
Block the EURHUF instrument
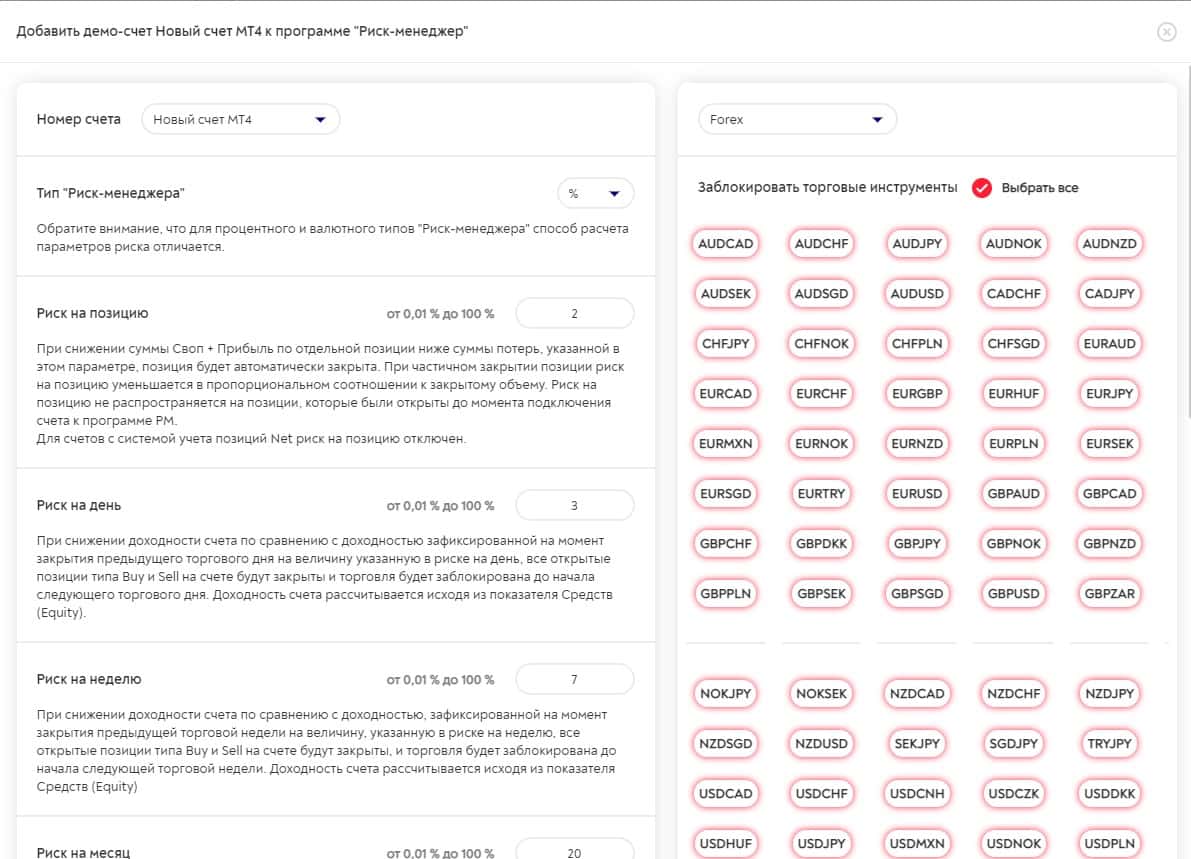1013,394
